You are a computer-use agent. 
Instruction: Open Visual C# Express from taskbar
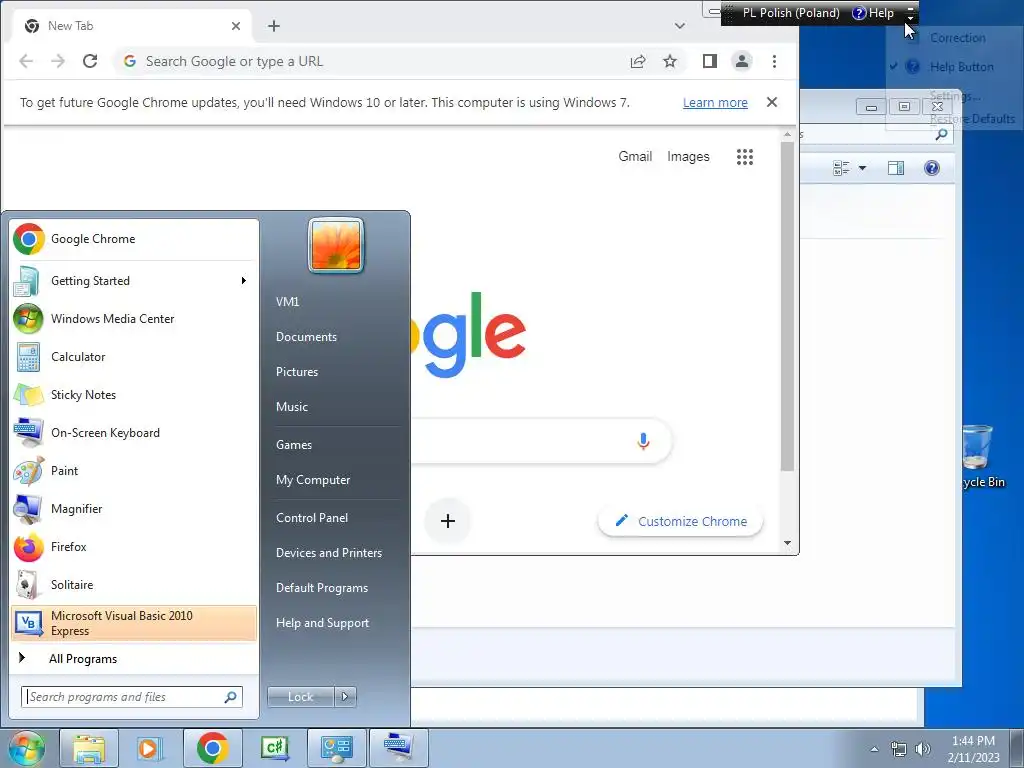pos(274,748)
